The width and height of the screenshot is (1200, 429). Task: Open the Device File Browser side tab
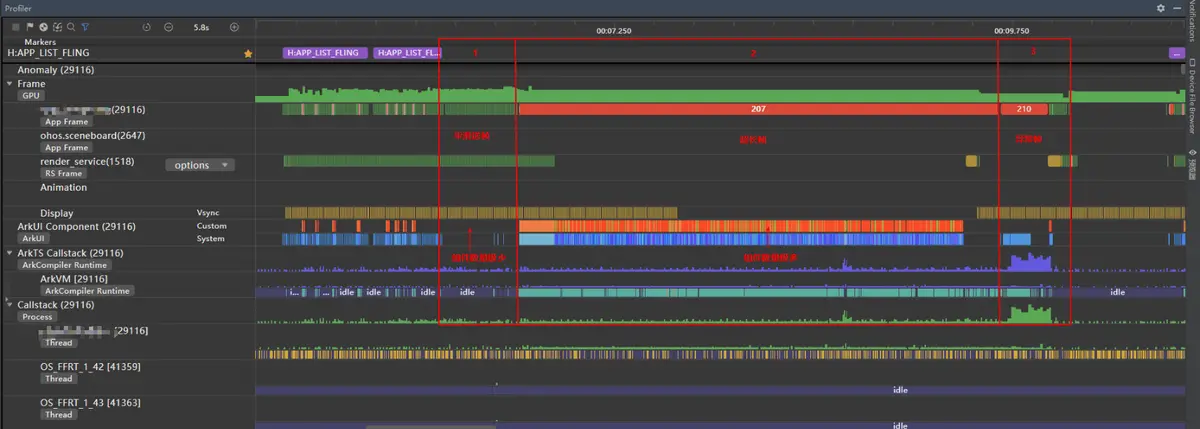pyautogui.click(x=1193, y=101)
